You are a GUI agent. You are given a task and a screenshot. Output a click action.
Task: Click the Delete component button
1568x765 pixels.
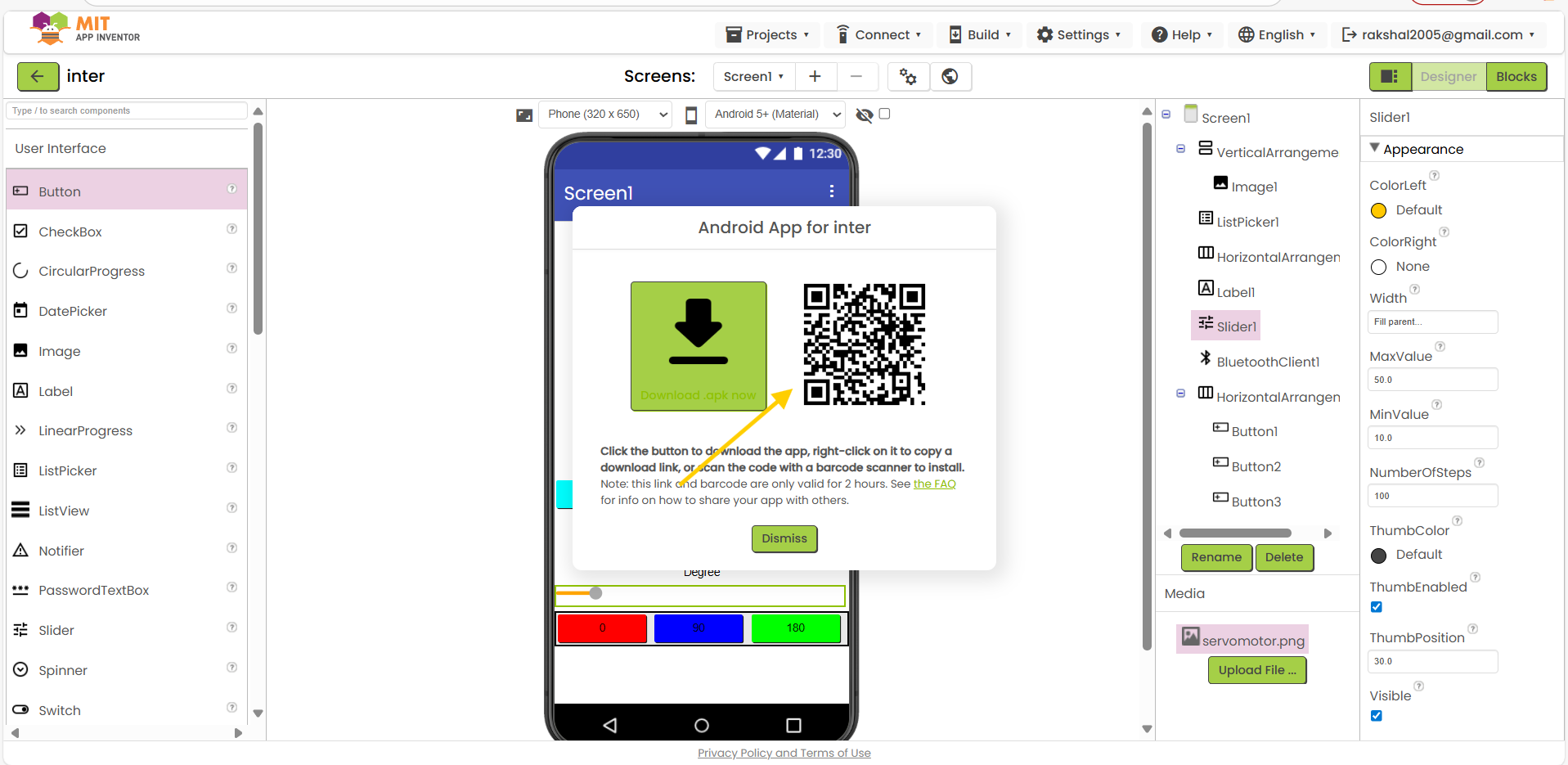pos(1284,557)
